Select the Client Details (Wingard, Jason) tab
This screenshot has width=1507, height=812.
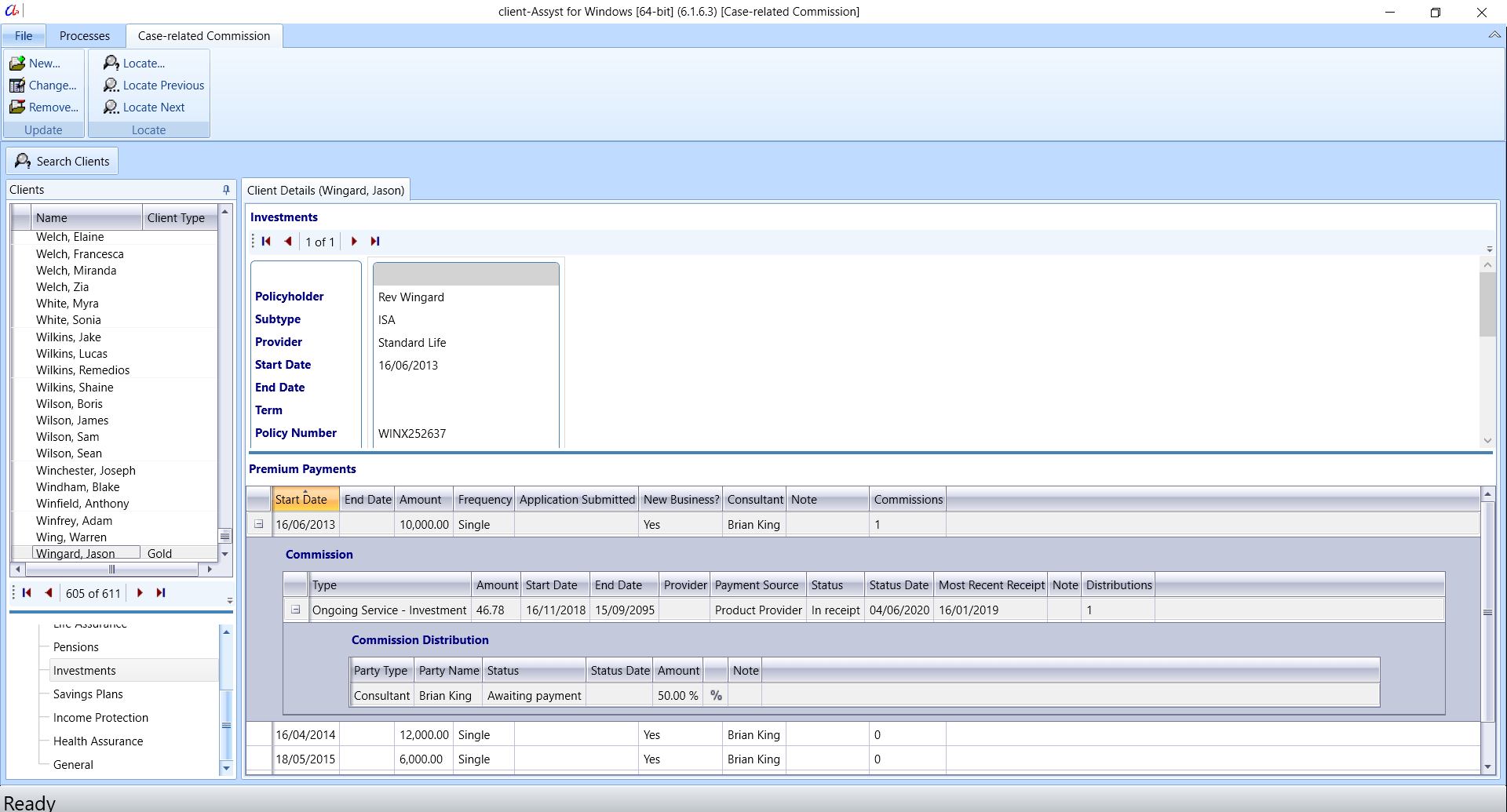pyautogui.click(x=326, y=190)
